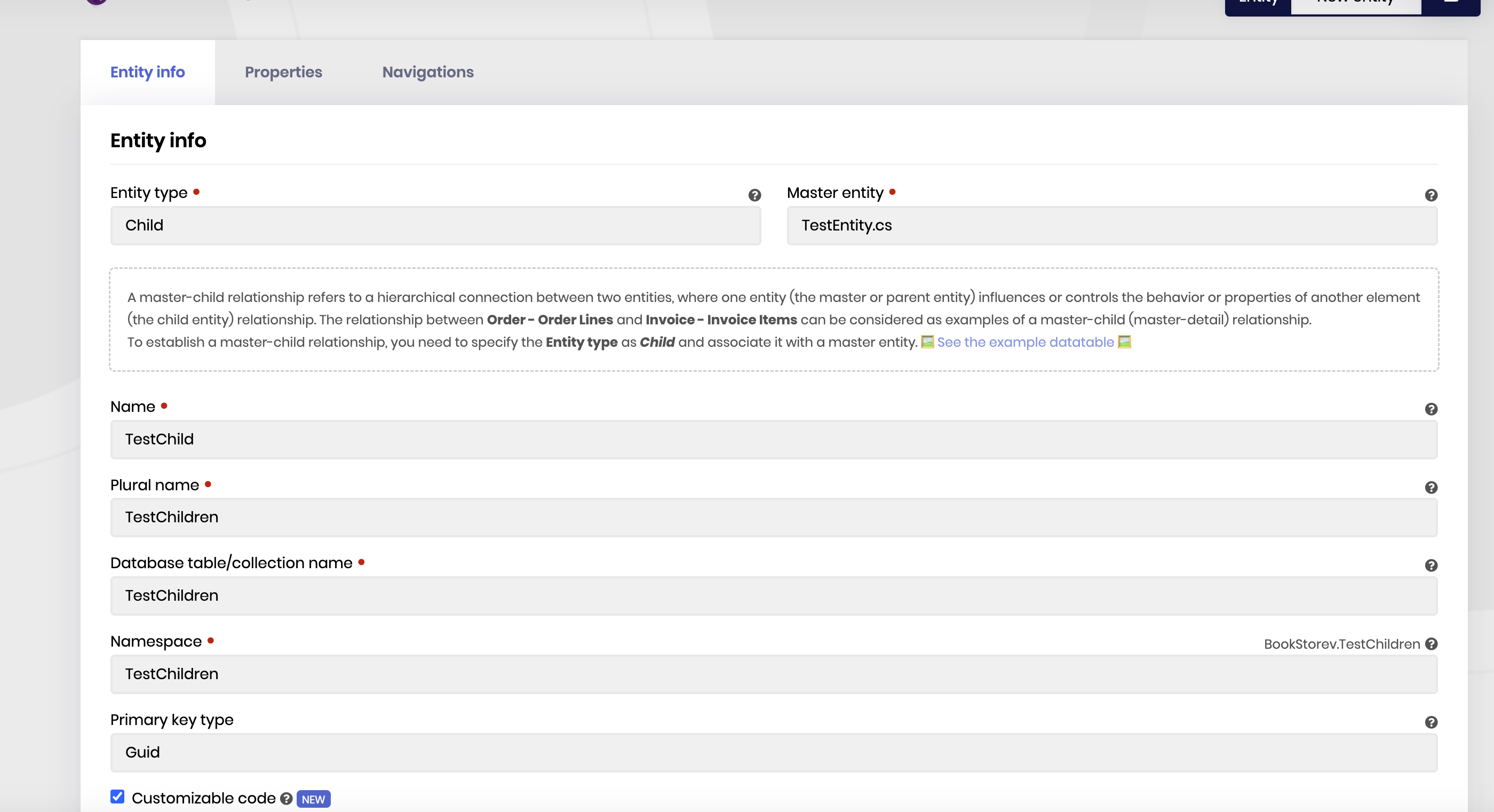Show help for Primary key type
Viewport: 1494px width, 812px height.
(x=1431, y=722)
